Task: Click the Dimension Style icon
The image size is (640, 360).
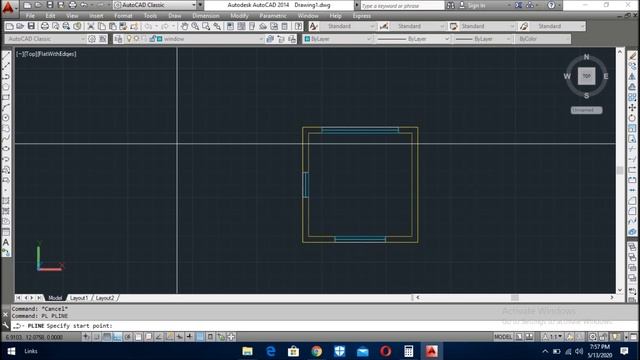Action: click(x=384, y=26)
